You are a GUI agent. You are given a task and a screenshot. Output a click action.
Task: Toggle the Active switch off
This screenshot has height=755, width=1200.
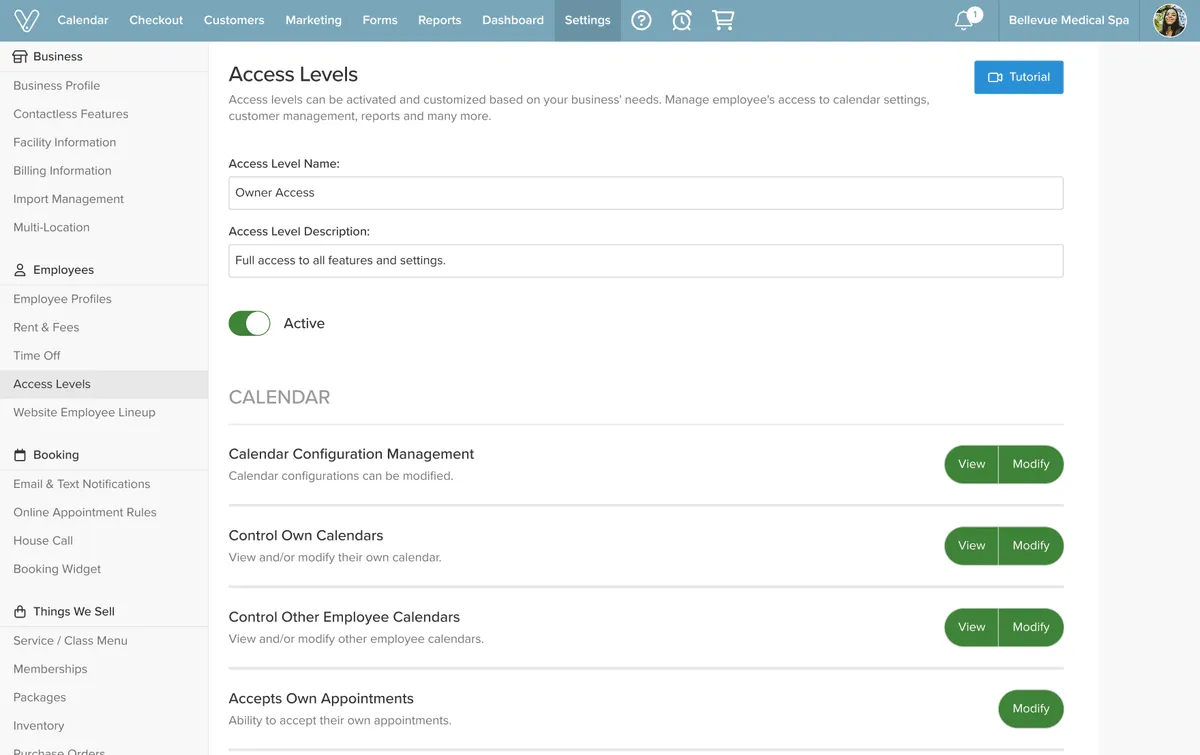coord(250,323)
